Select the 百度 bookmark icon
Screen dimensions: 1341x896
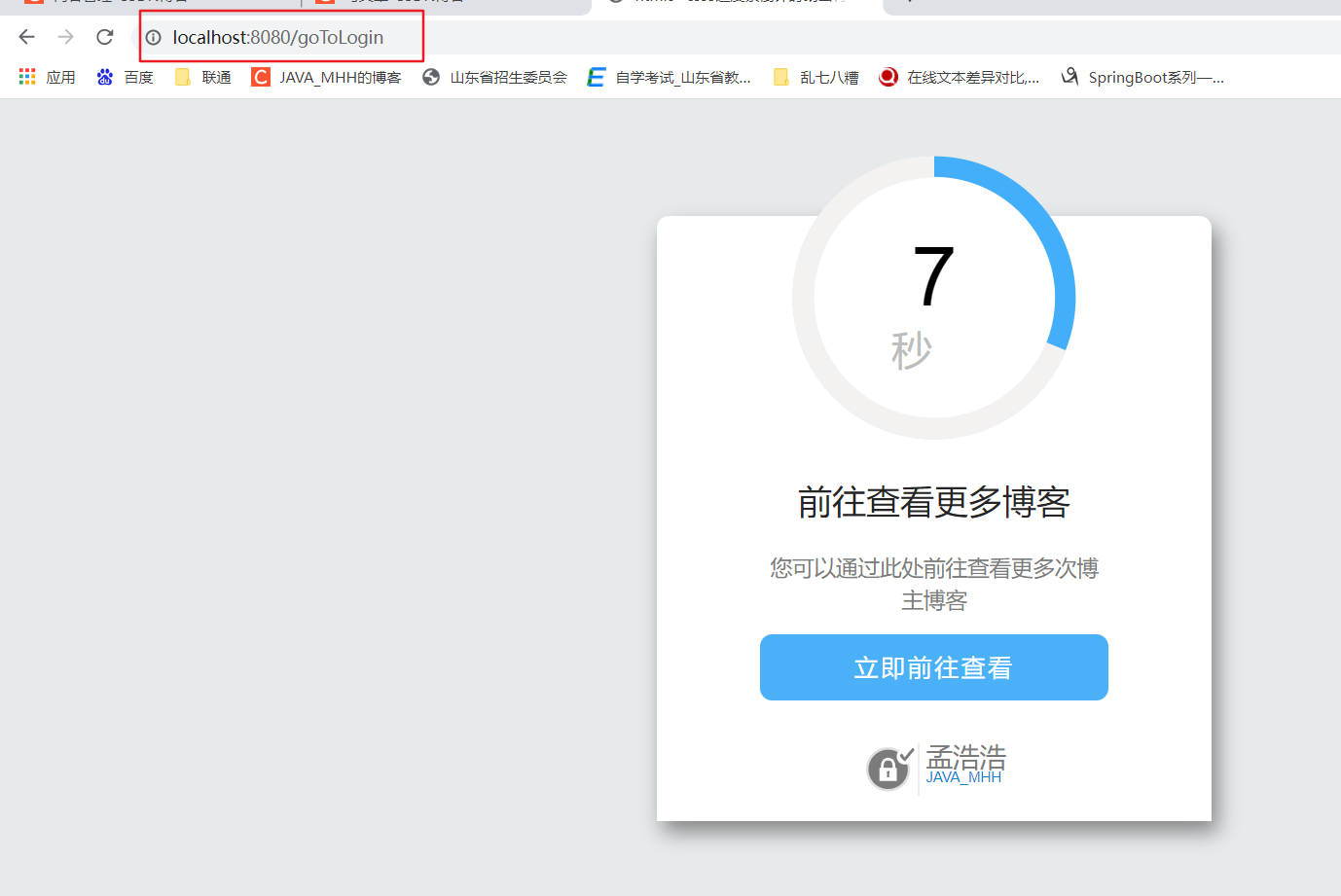click(105, 76)
